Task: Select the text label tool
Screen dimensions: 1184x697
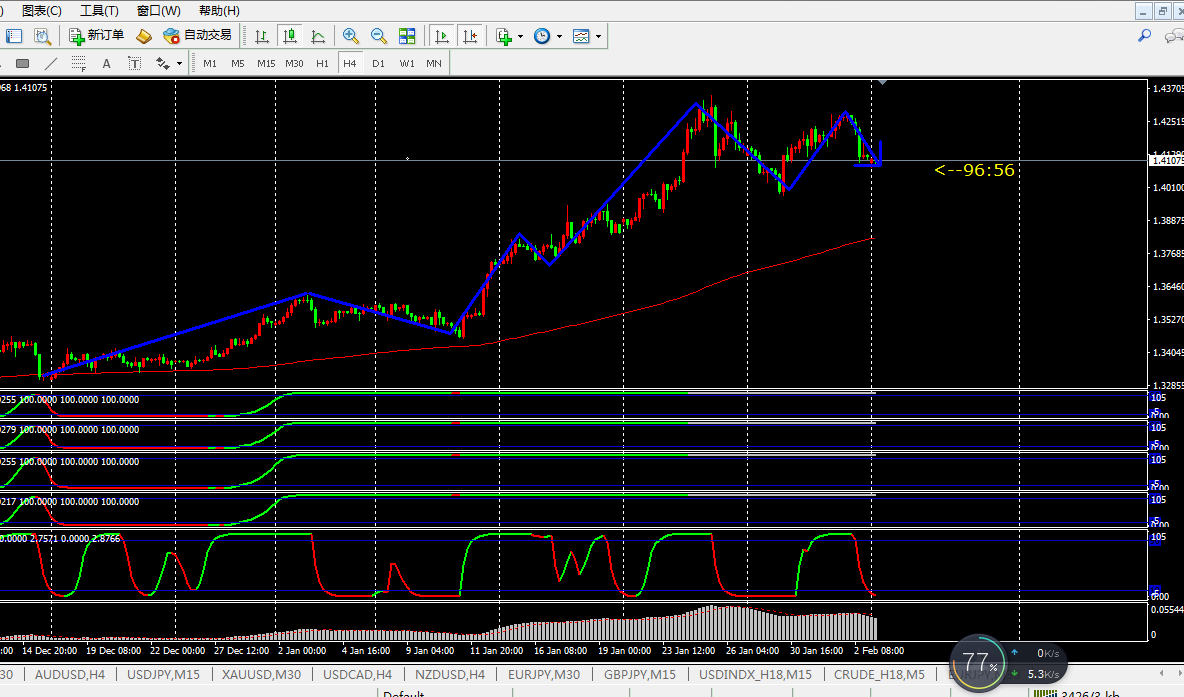Action: (x=134, y=63)
